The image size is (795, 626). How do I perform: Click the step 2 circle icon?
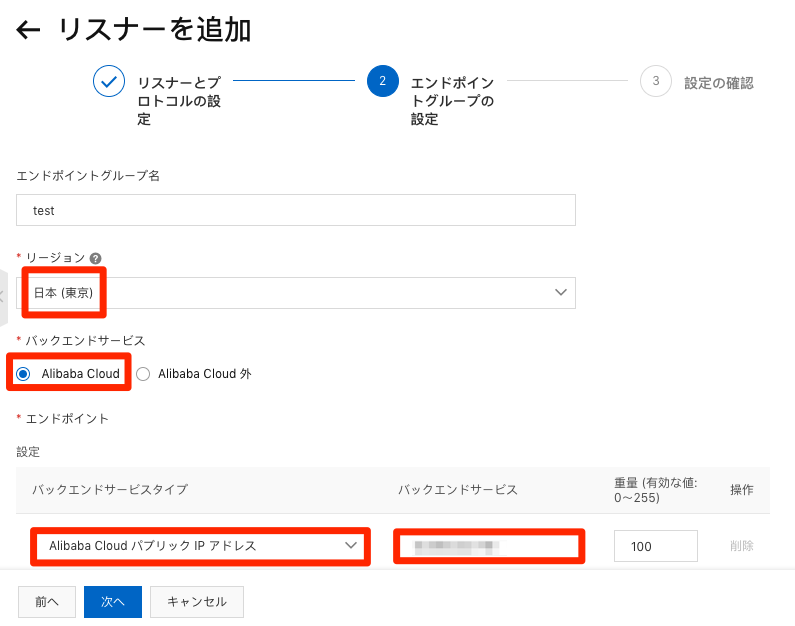tap(383, 82)
